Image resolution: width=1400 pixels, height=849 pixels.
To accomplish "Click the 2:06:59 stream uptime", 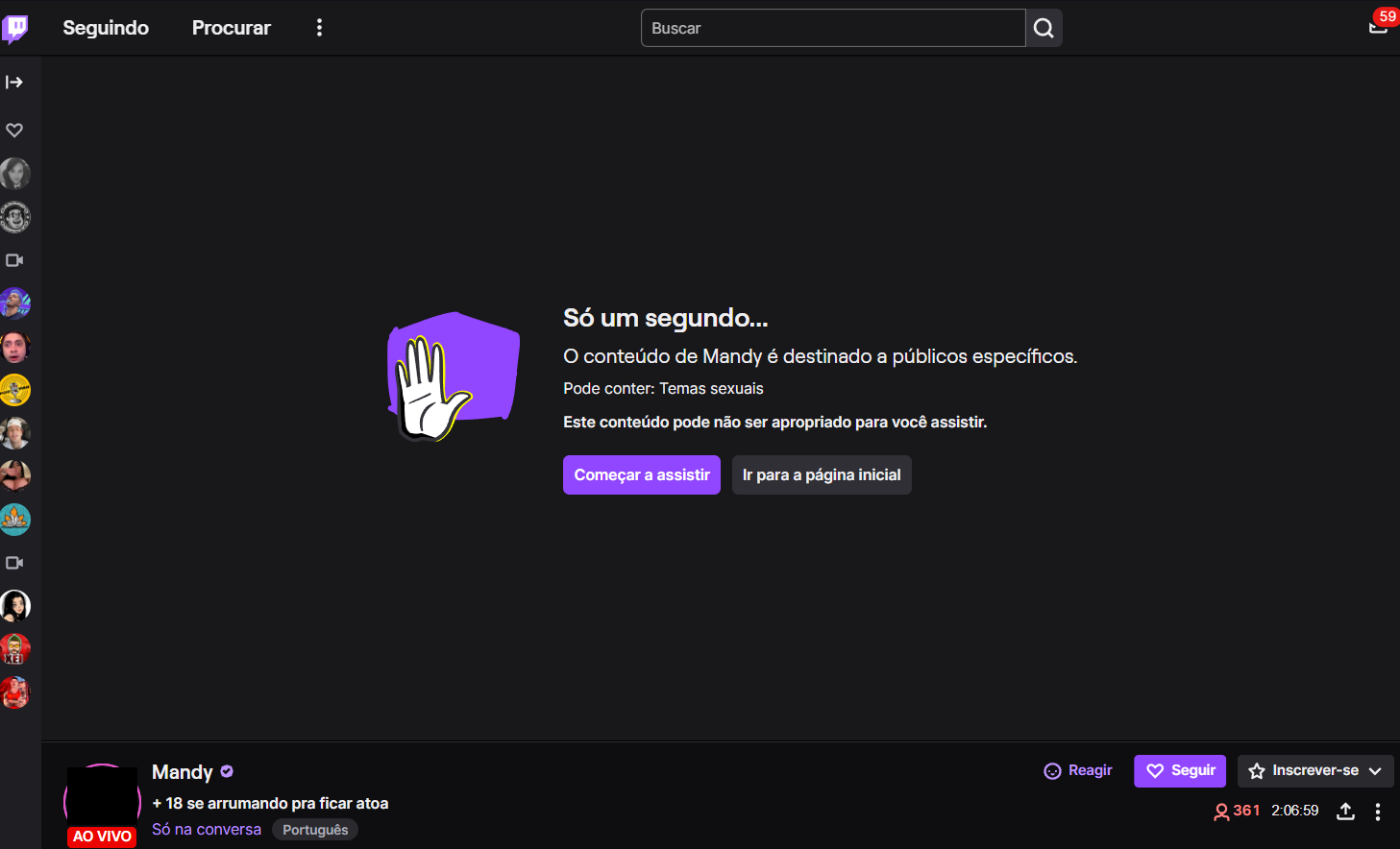I will tap(1295, 811).
